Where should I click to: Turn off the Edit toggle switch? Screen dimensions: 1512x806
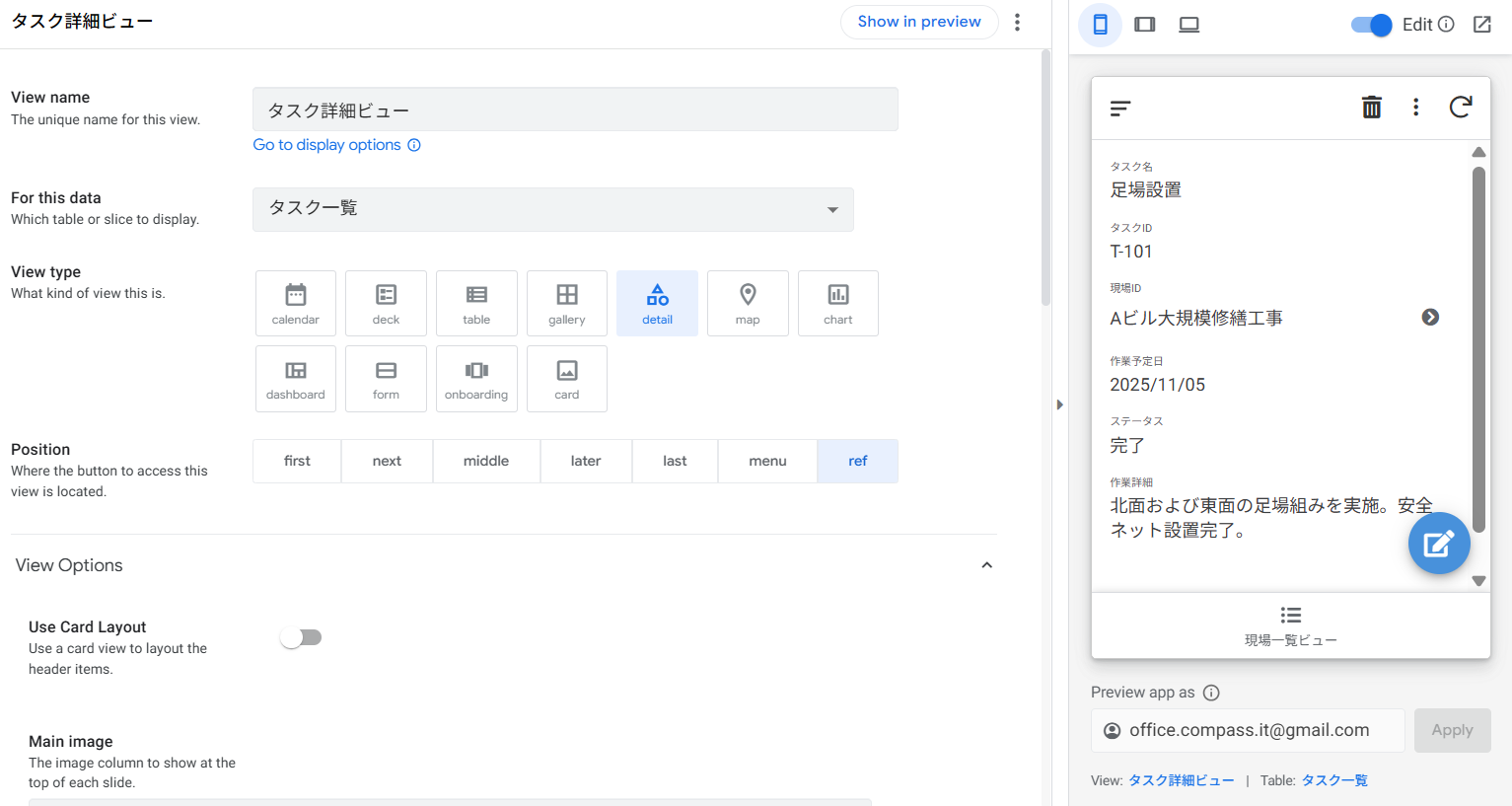click(x=1371, y=25)
